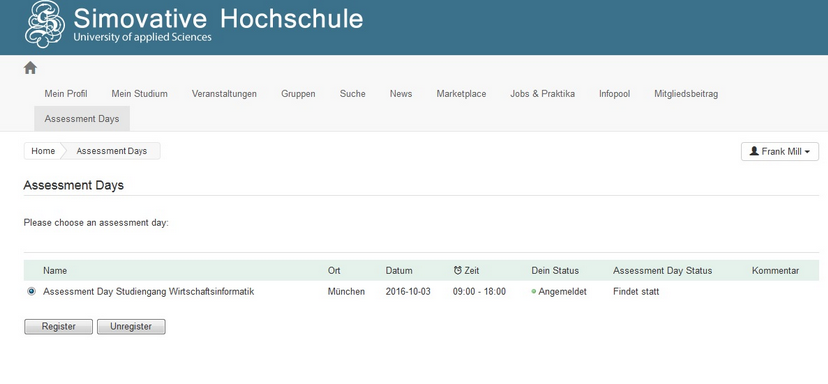Viewport: 828px width, 384px height.
Task: Open the News section
Action: pyautogui.click(x=401, y=93)
